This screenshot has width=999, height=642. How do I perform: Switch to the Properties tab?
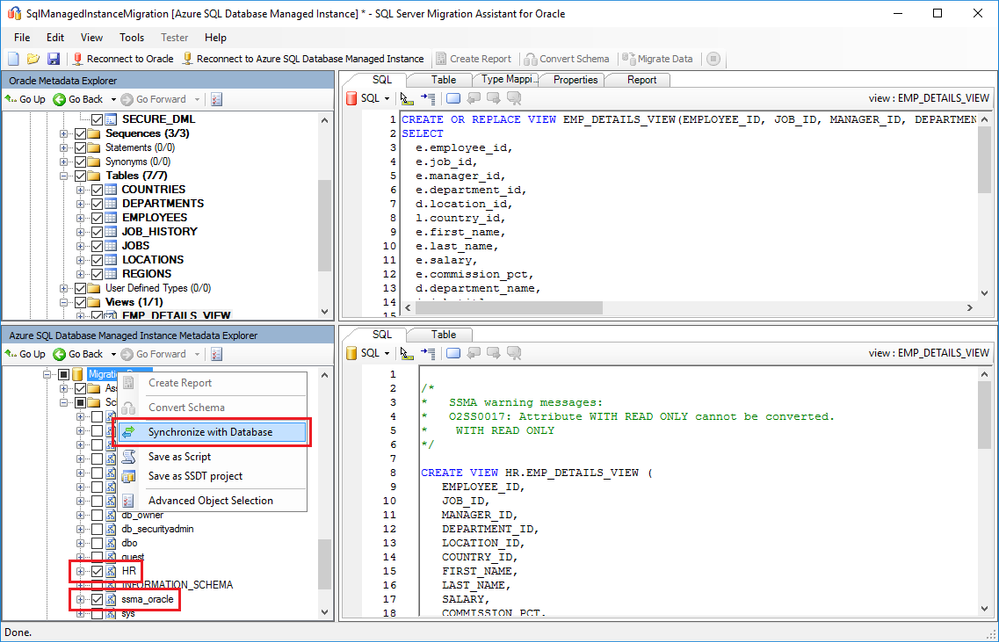(575, 80)
